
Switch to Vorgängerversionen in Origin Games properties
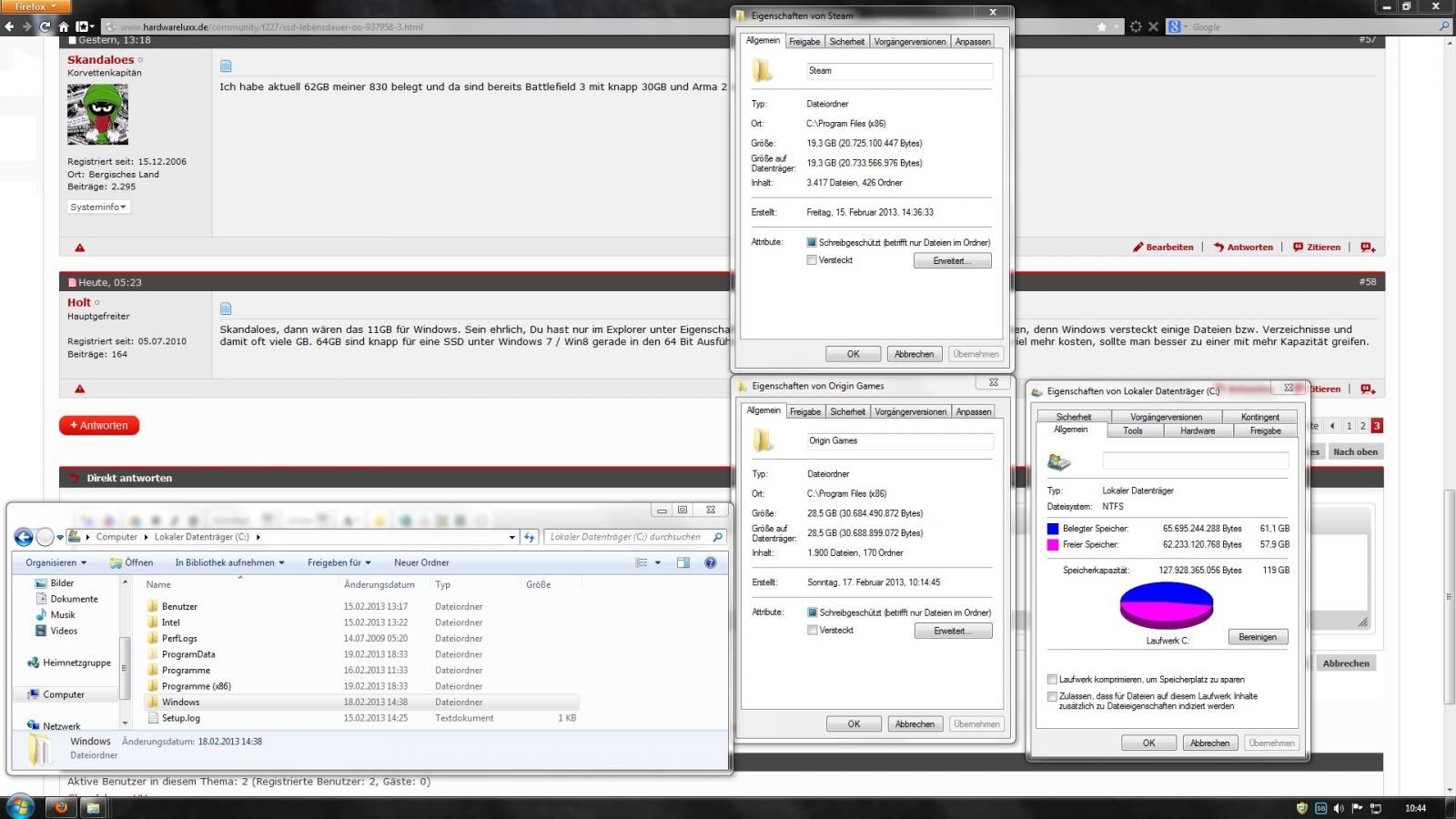911,412
